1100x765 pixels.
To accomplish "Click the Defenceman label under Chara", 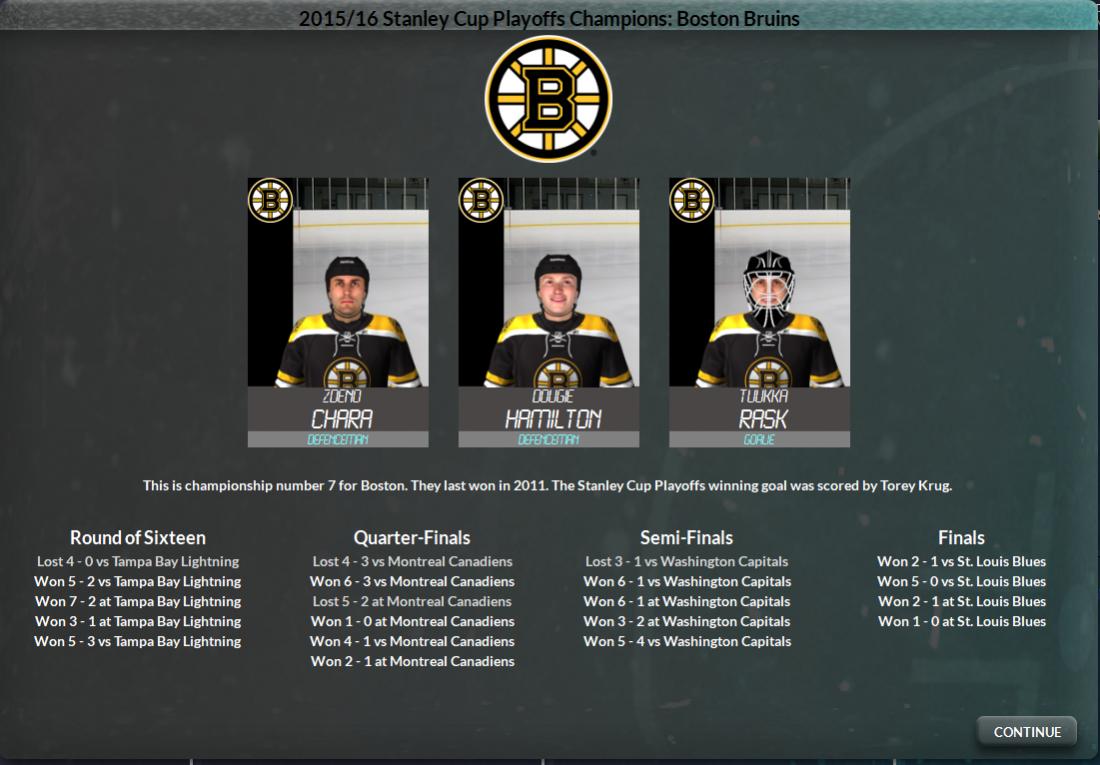I will 338,439.
